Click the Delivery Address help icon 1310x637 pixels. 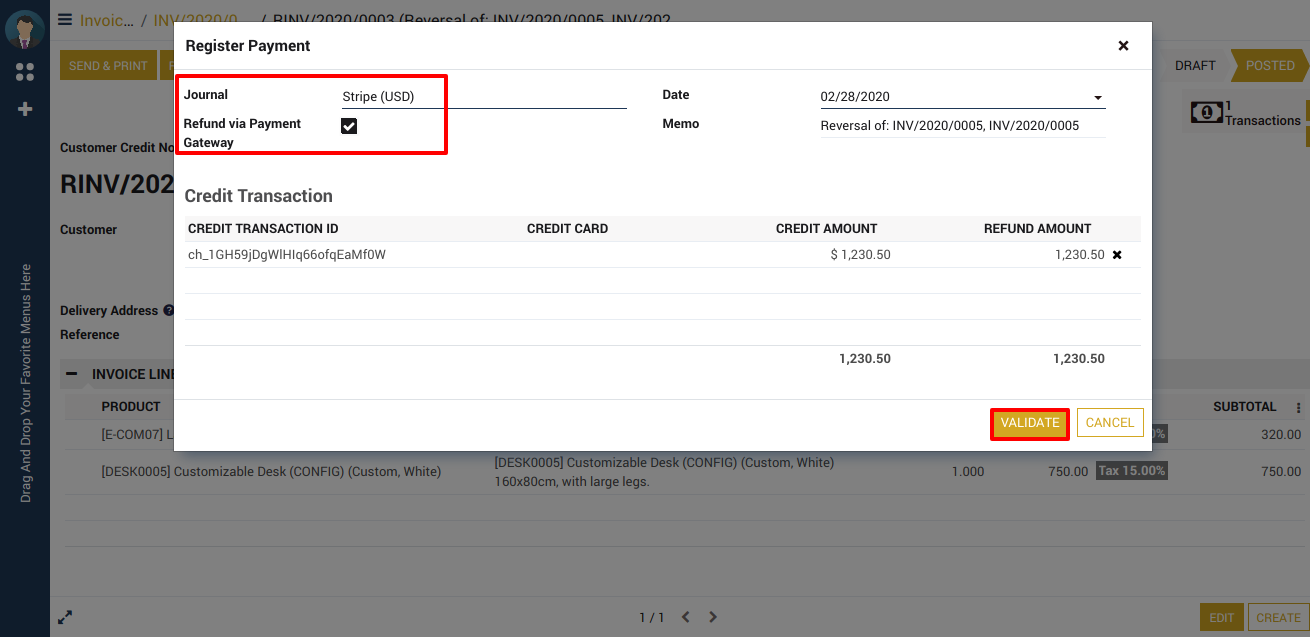coord(169,311)
